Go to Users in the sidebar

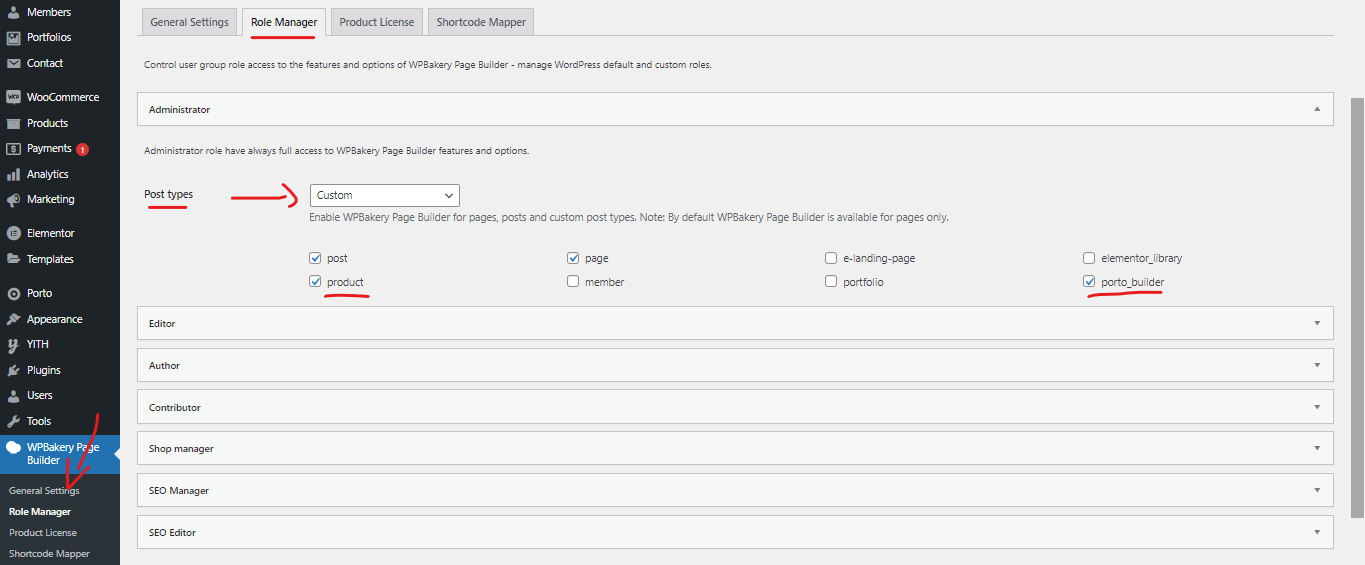[x=40, y=395]
